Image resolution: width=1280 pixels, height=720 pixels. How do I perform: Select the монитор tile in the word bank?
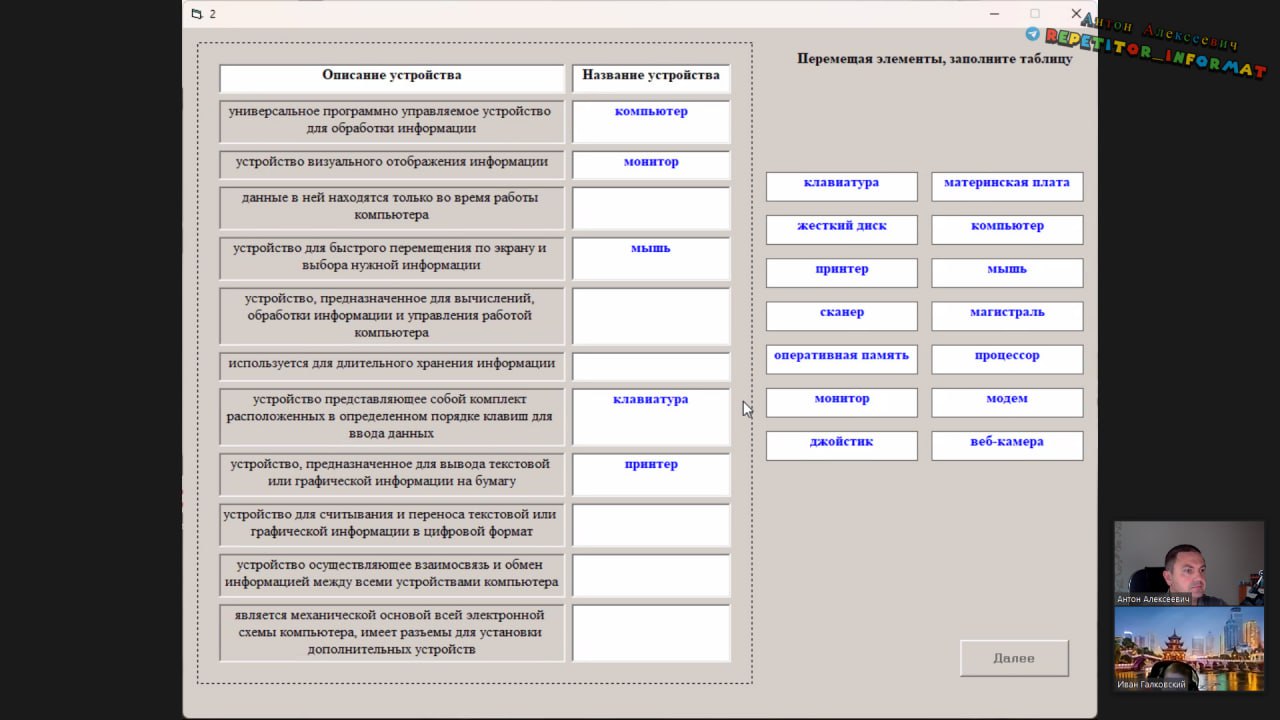[x=841, y=402]
